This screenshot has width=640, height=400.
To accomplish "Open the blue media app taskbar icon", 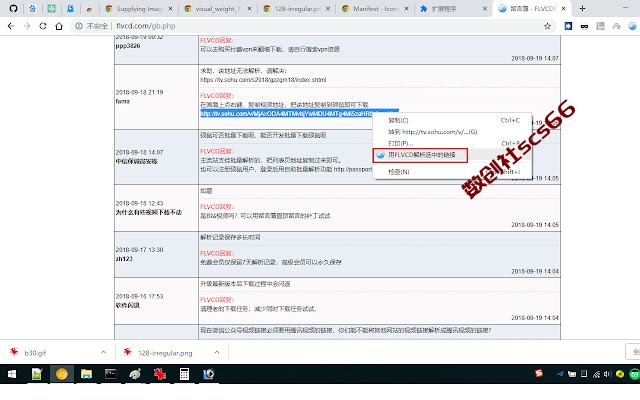I will pos(209,374).
